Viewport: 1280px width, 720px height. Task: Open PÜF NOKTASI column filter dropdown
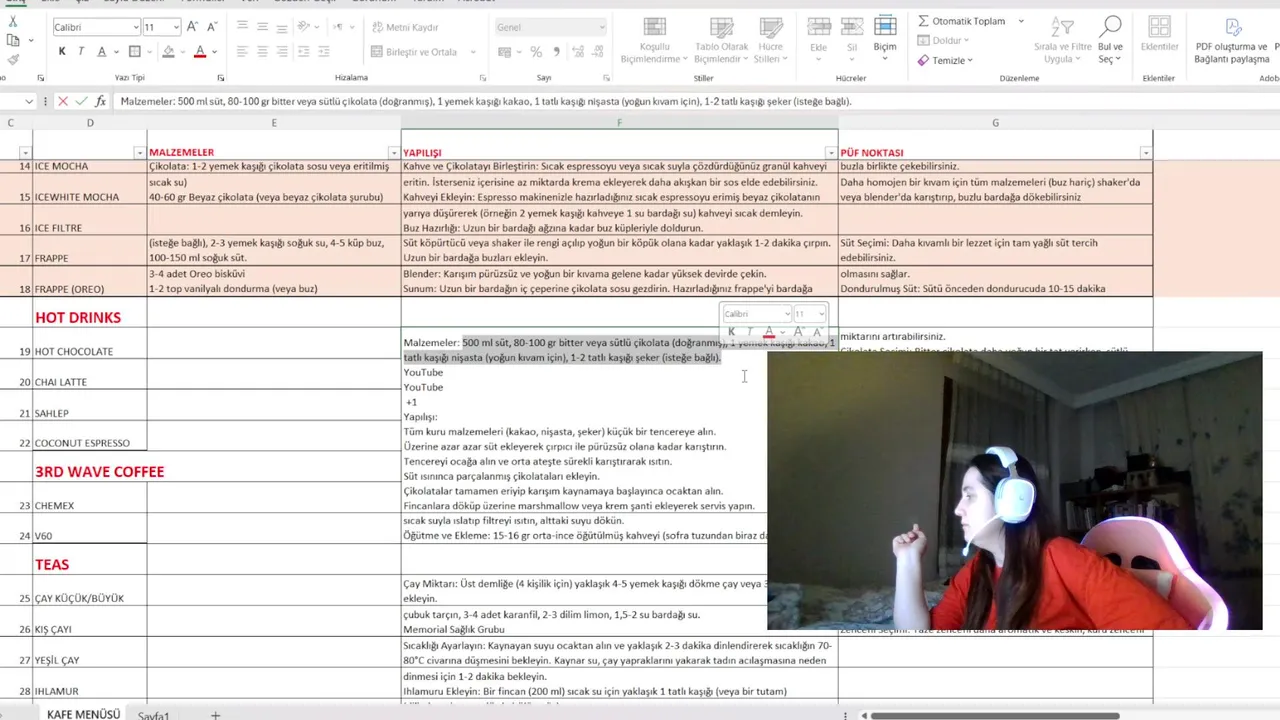tap(1146, 153)
